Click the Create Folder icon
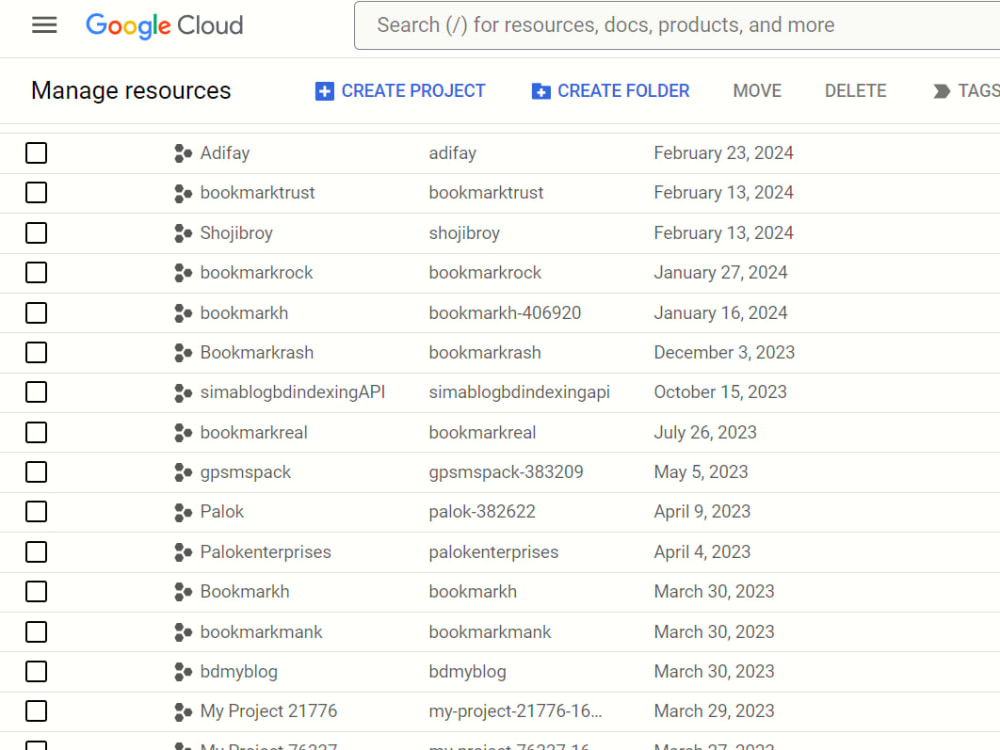This screenshot has width=1000, height=750. 541,91
